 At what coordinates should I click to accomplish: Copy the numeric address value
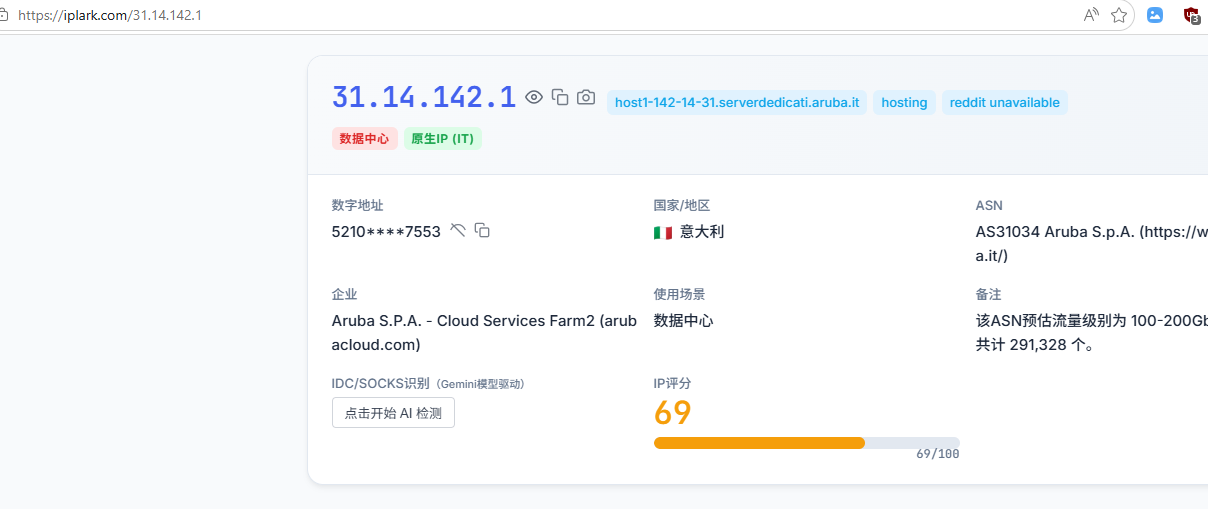point(482,231)
